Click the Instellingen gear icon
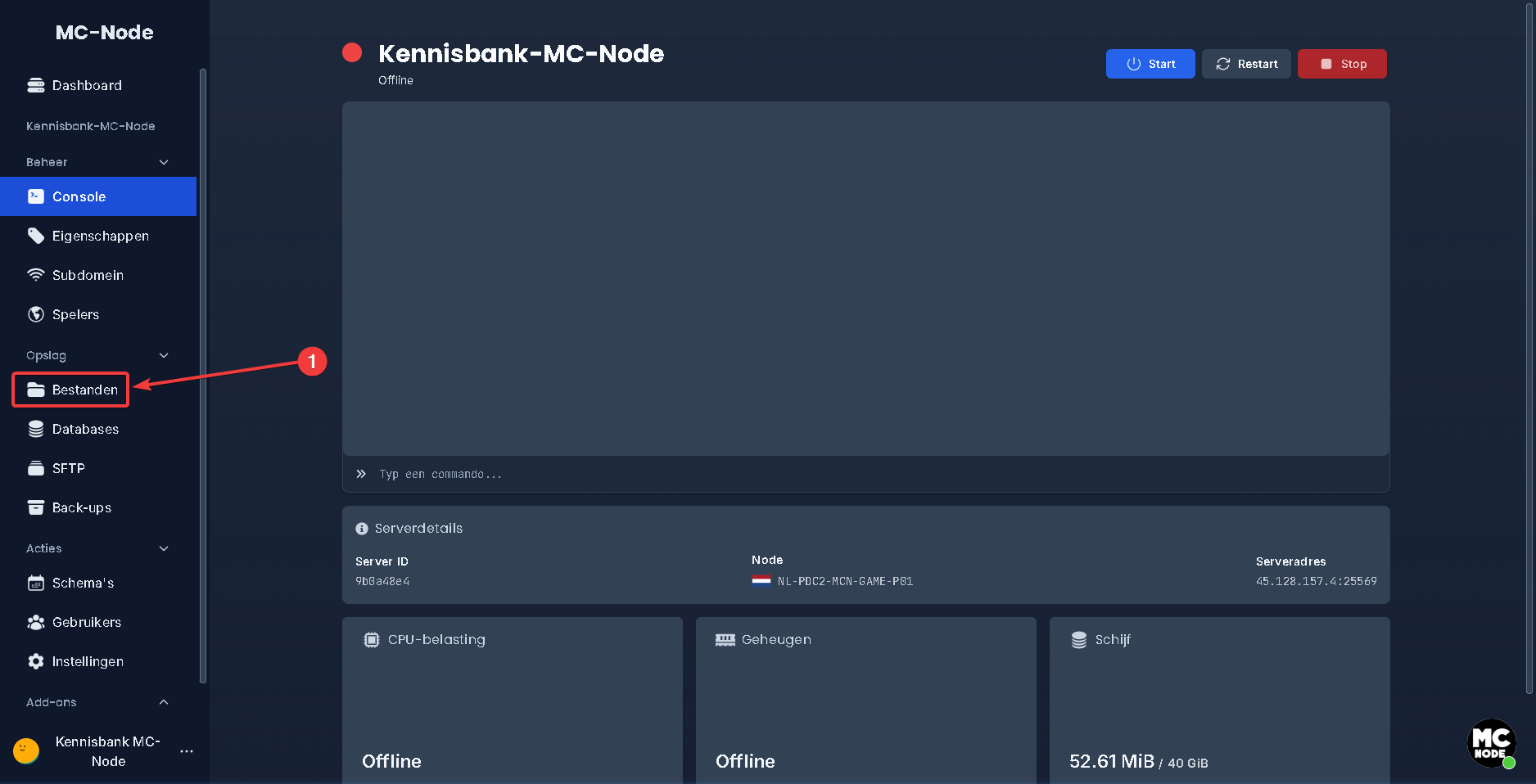1536x784 pixels. coord(36,661)
